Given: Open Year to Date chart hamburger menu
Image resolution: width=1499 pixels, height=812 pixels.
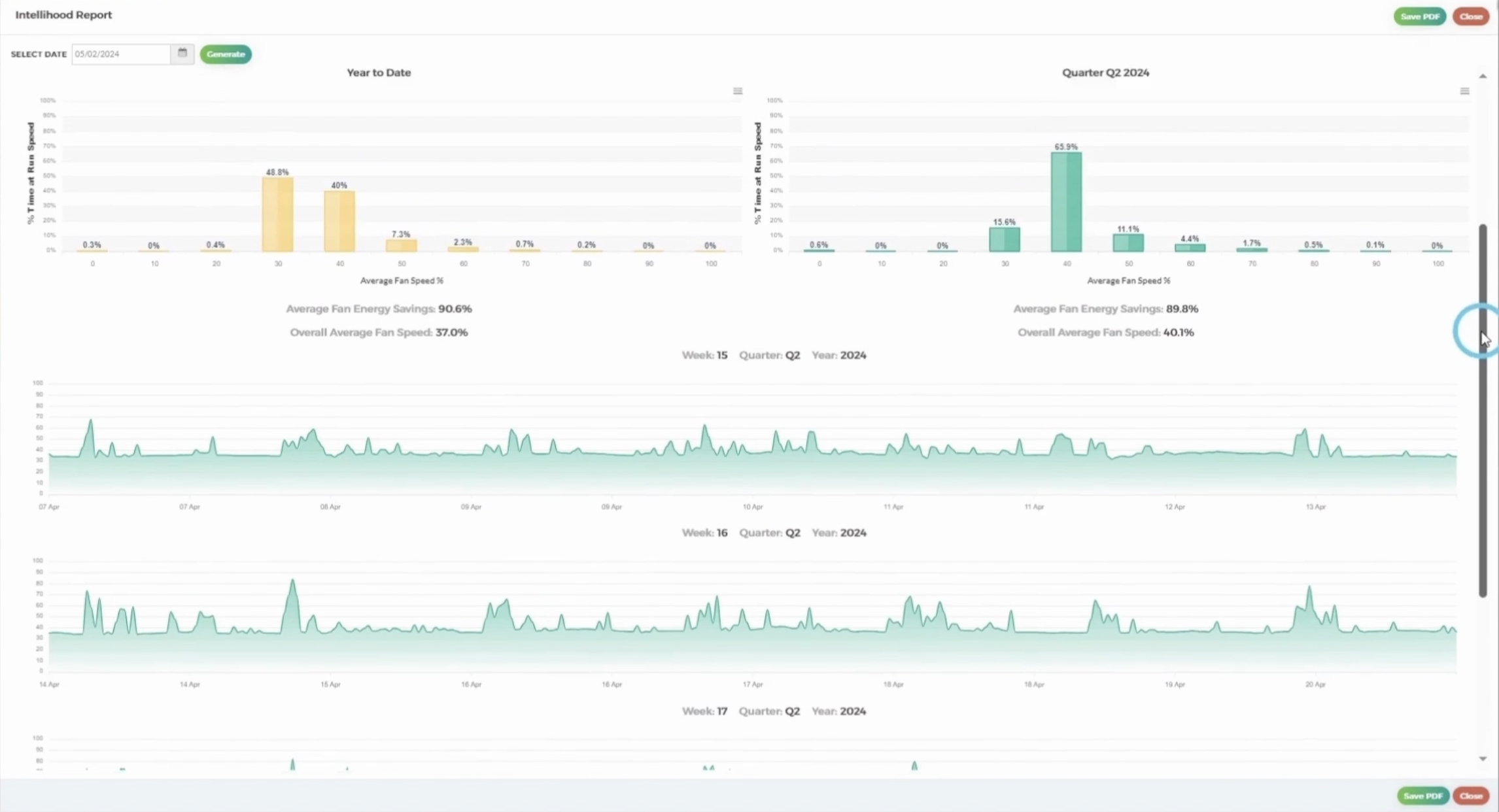Looking at the screenshot, I should pos(738,91).
